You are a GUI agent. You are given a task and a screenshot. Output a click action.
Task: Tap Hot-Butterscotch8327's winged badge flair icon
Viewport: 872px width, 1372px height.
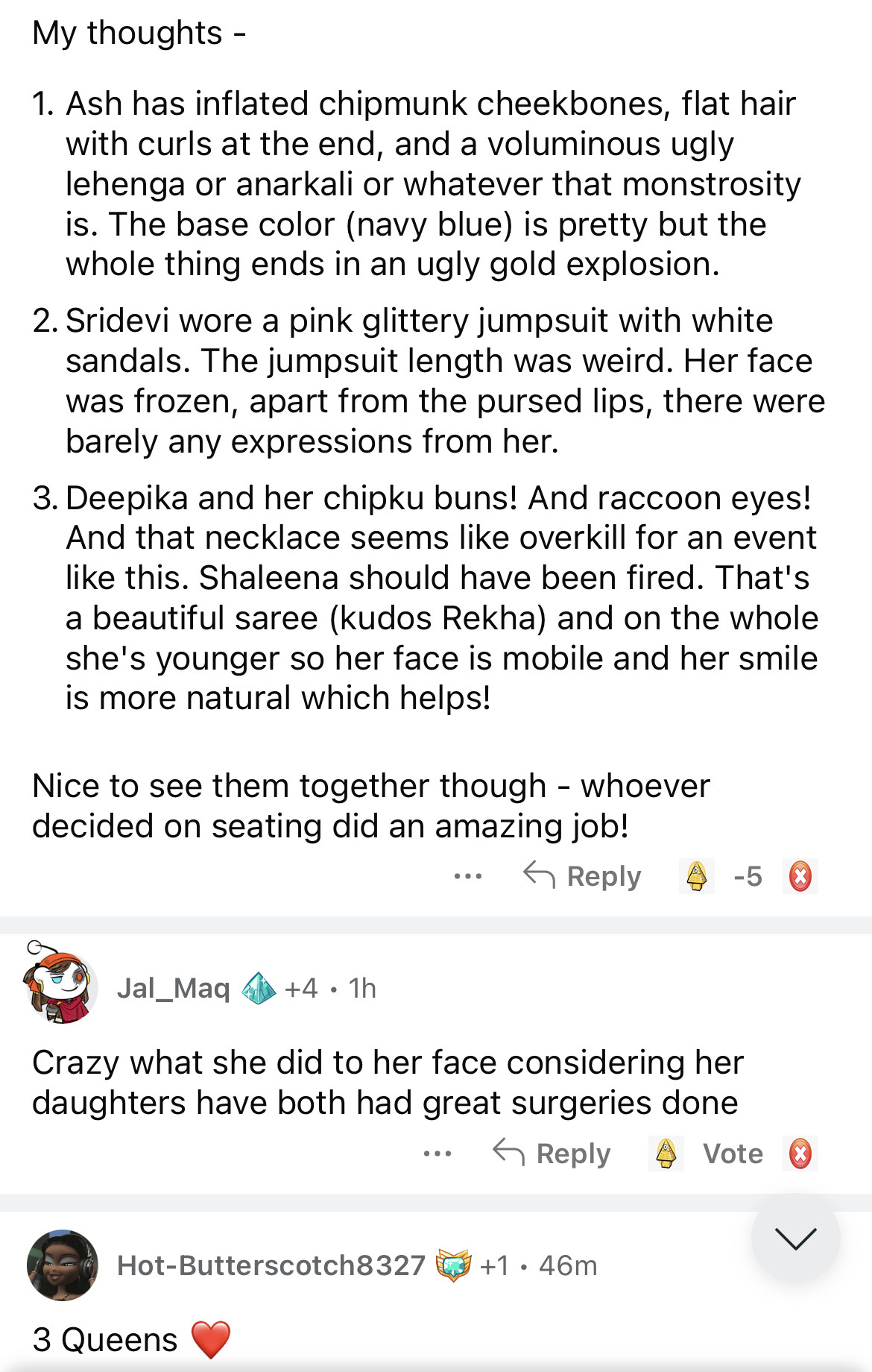coord(453,1265)
